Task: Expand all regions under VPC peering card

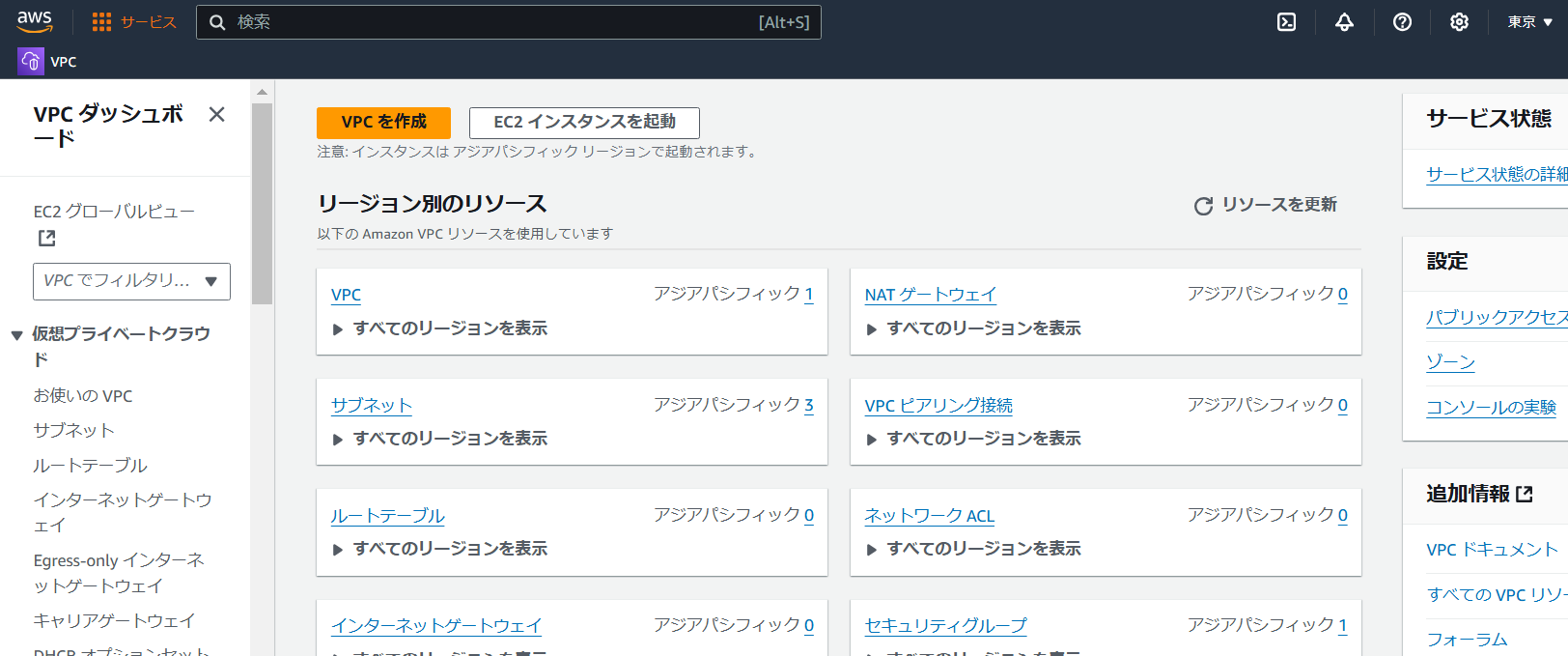Action: (x=973, y=439)
